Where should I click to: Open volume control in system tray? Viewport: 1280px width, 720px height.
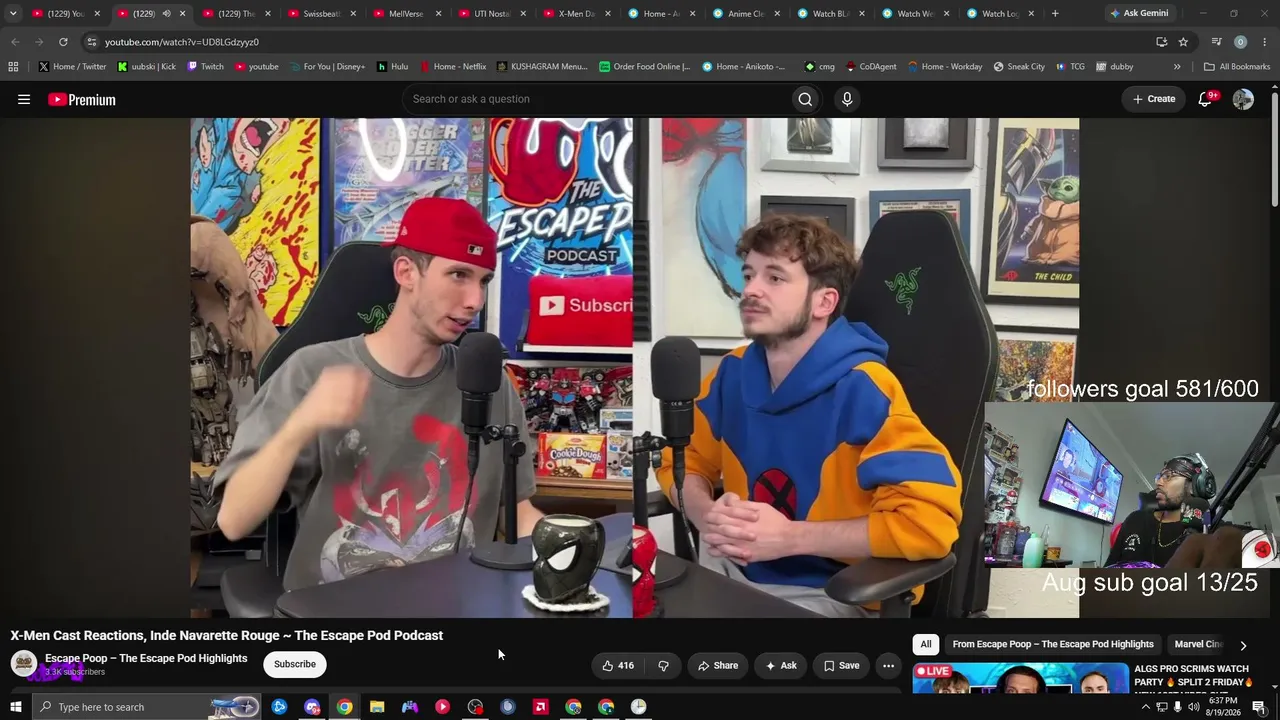1193,707
